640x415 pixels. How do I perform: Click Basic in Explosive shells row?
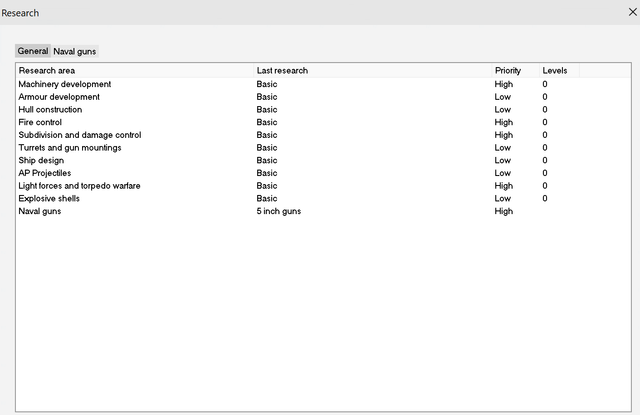pos(267,198)
